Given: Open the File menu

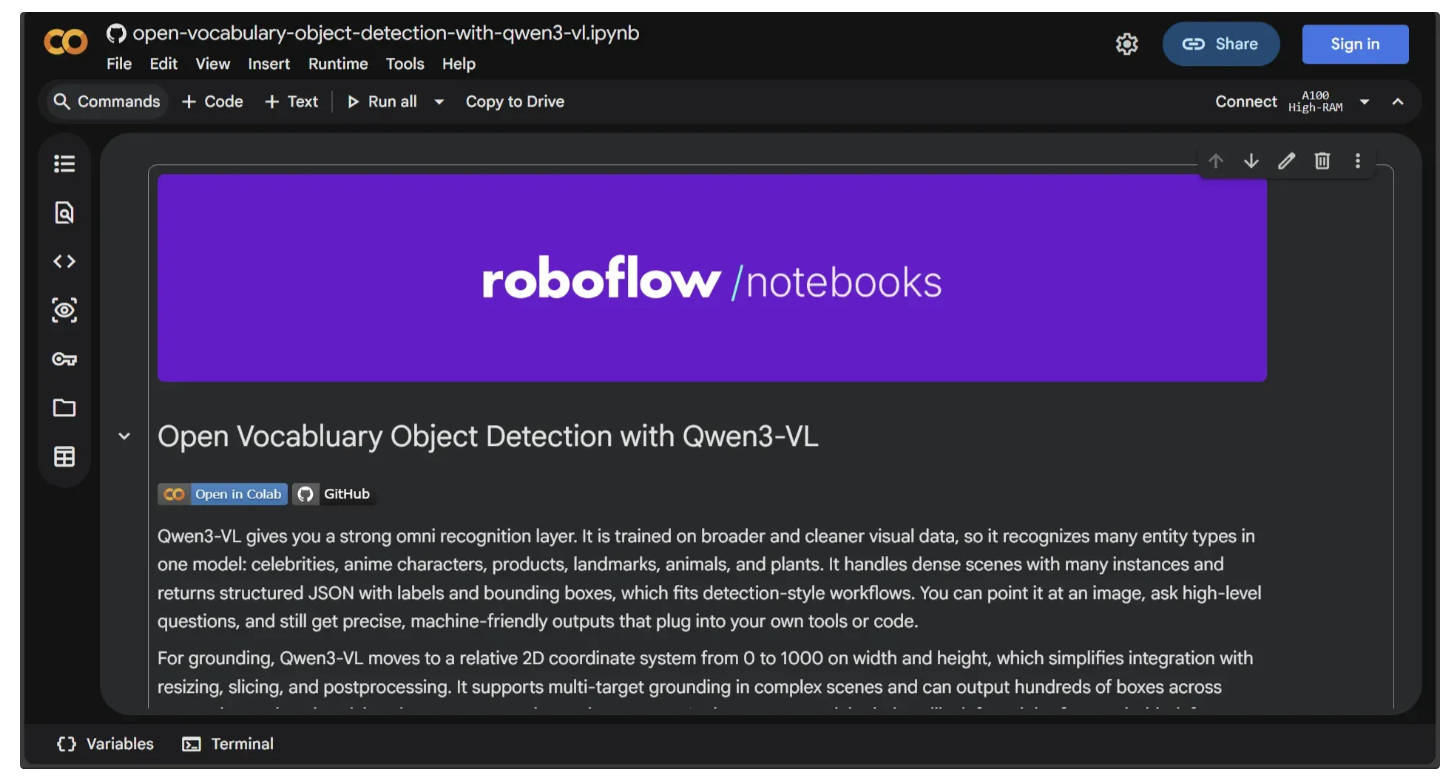Looking at the screenshot, I should [119, 64].
